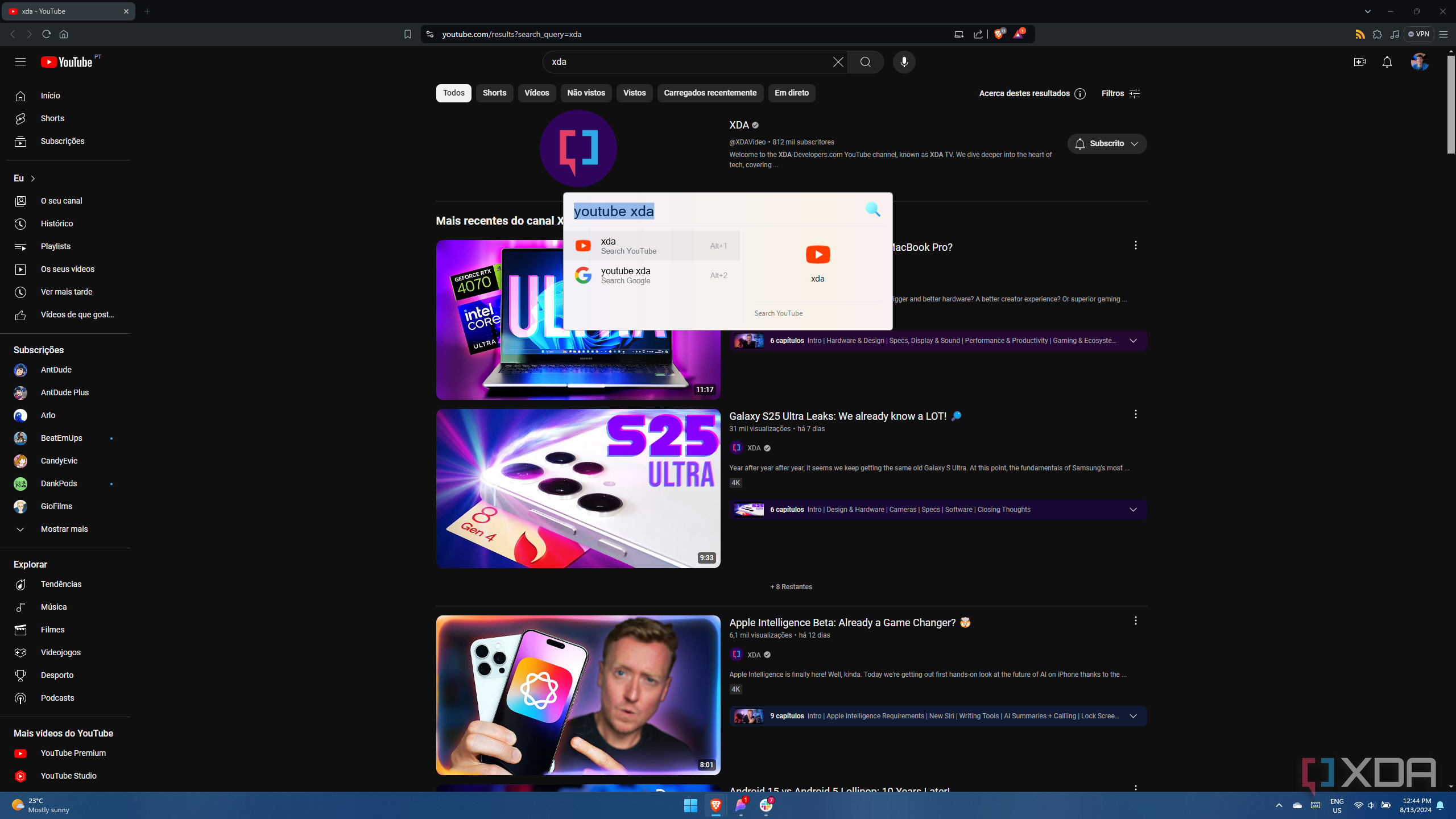1456x819 pixels.
Task: Select the Em direto filter chip
Action: [x=791, y=93]
